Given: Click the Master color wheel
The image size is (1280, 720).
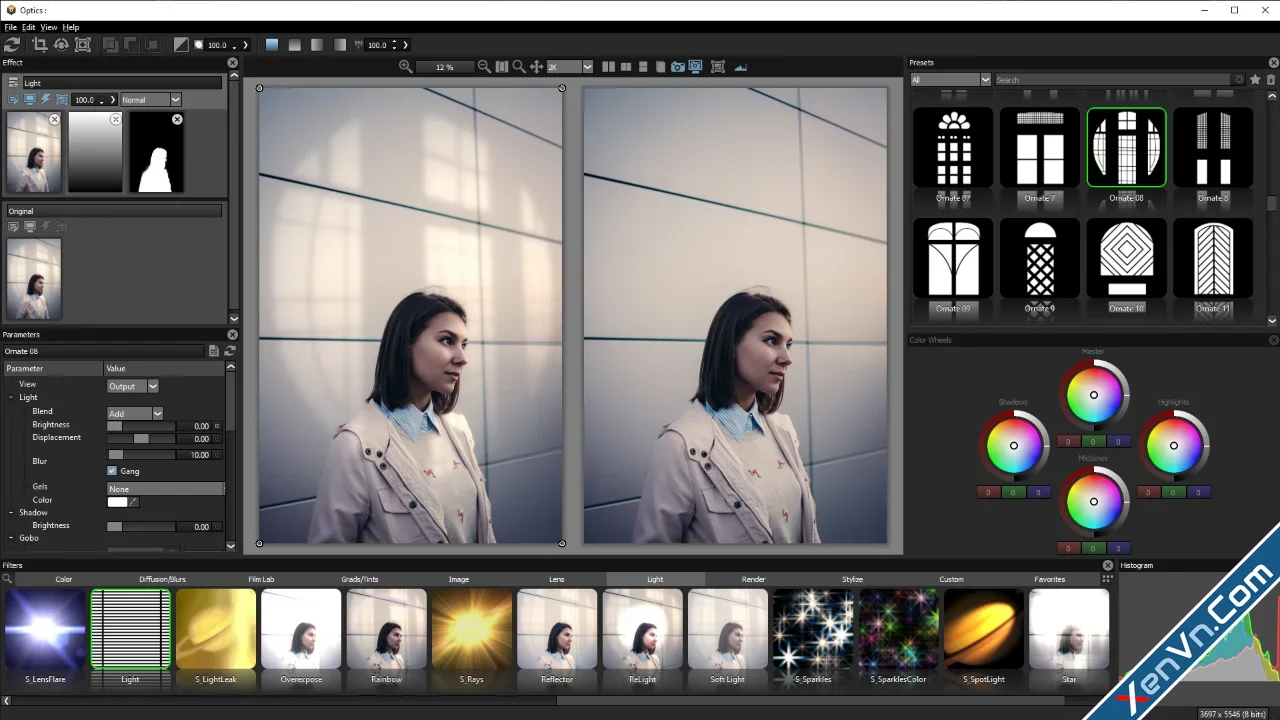Looking at the screenshot, I should 1093,395.
